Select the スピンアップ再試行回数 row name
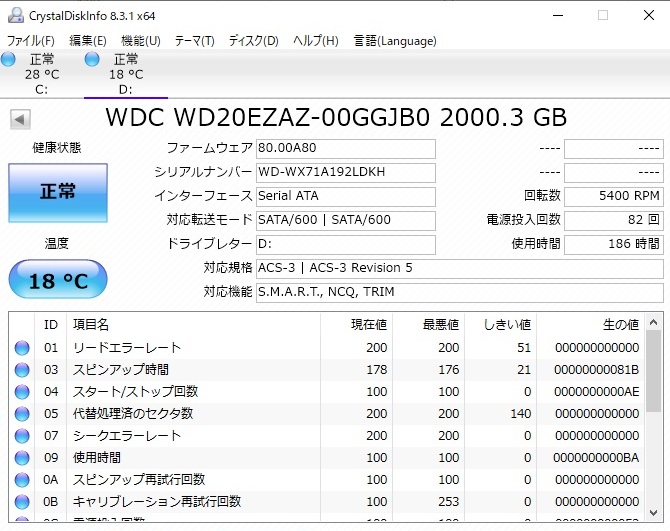The width and height of the screenshot is (670, 531). pos(139,480)
